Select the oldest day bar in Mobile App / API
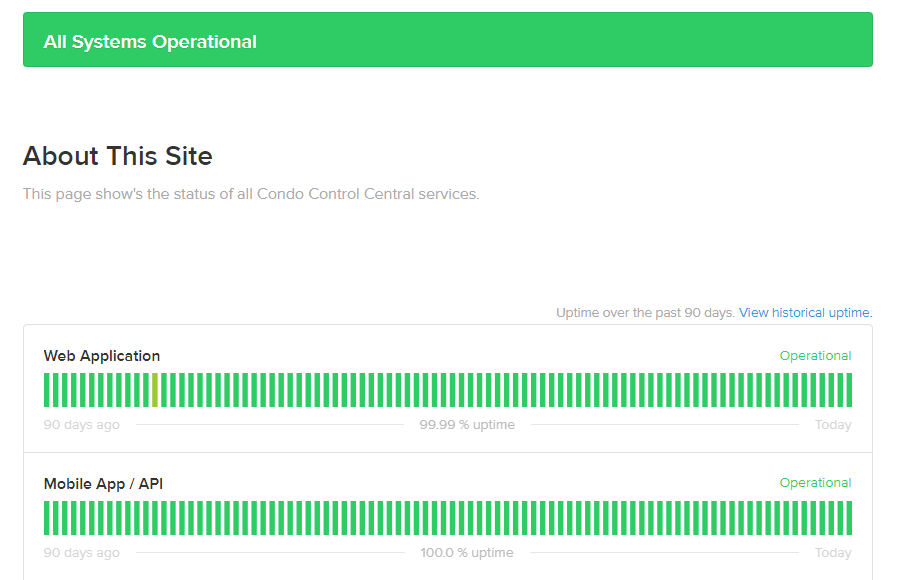897x580 pixels. coord(46,518)
